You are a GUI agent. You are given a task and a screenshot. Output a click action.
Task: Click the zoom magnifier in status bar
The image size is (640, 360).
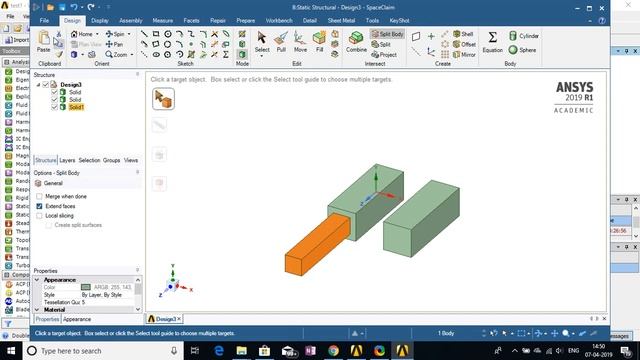pyautogui.click(x=566, y=333)
